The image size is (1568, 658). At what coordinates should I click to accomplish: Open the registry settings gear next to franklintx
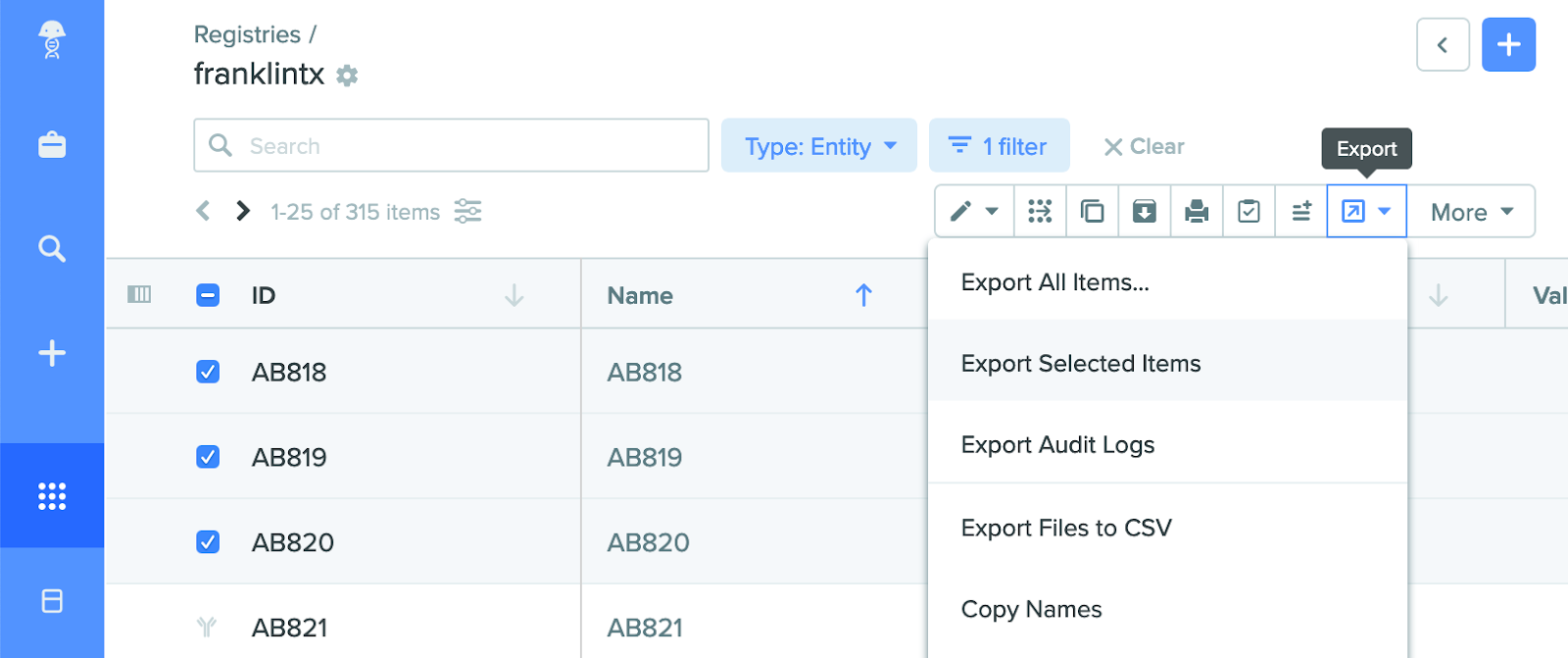(x=347, y=76)
